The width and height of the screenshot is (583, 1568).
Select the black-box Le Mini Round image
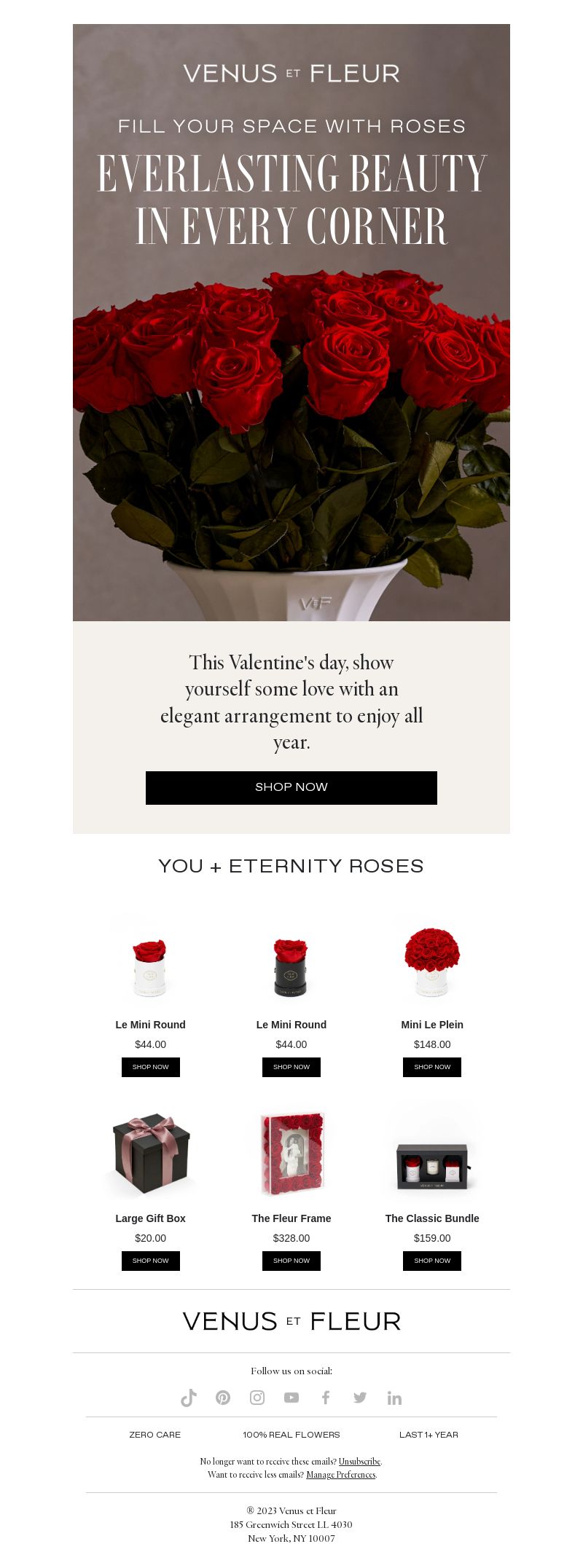291,962
